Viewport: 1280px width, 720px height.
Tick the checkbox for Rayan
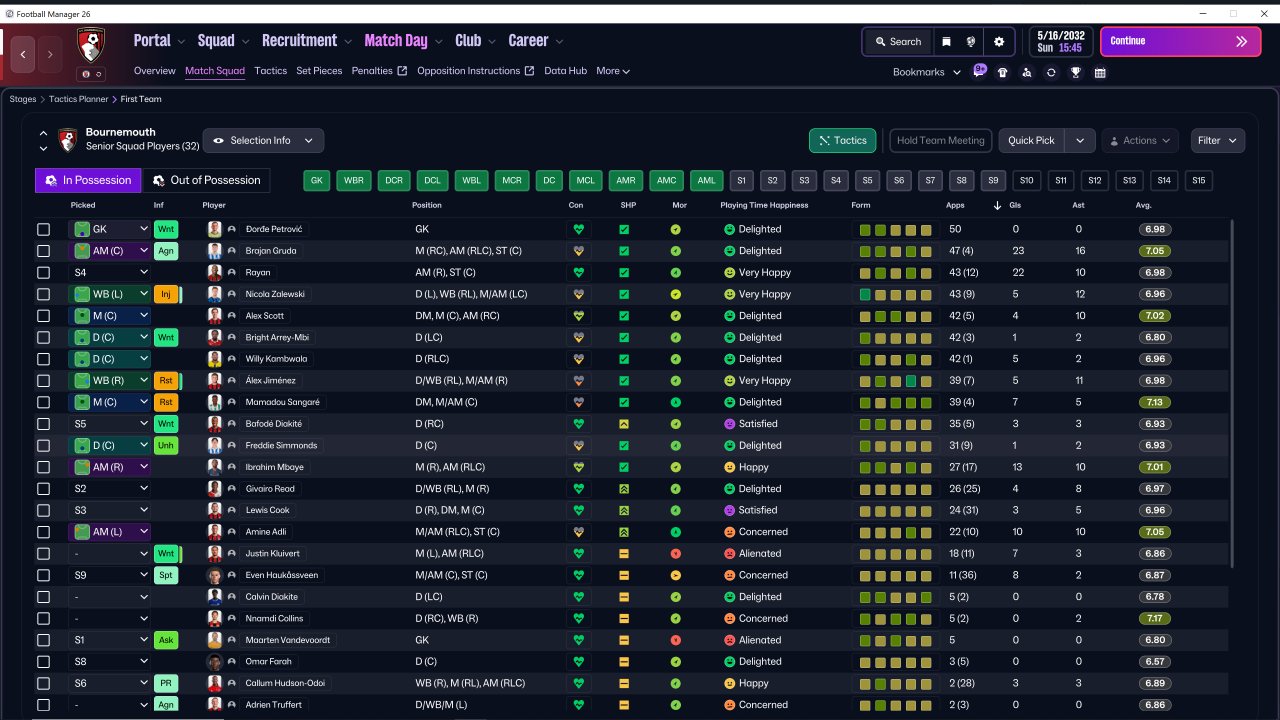pyautogui.click(x=43, y=272)
